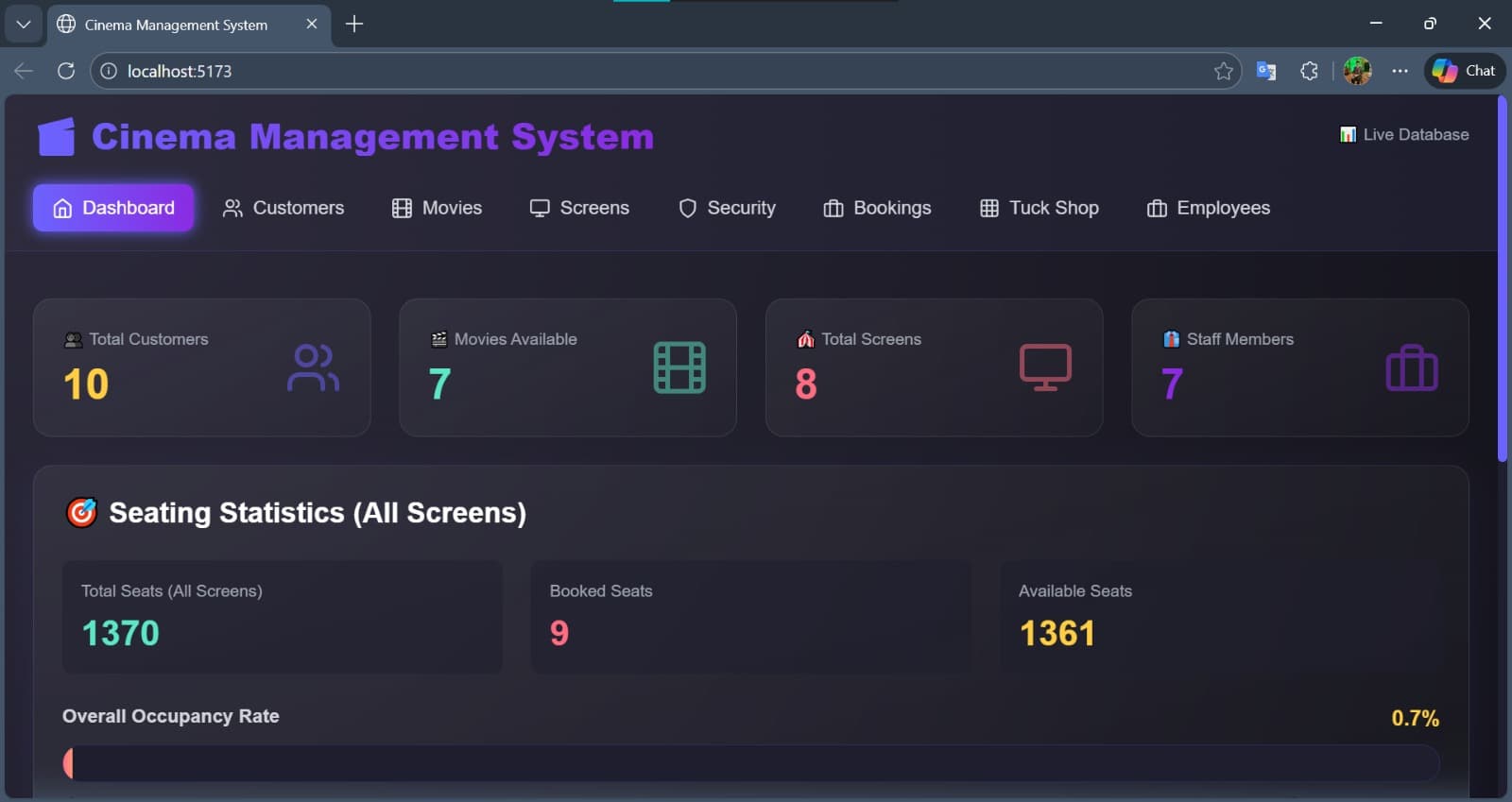Open the Dashboard tab

113,208
